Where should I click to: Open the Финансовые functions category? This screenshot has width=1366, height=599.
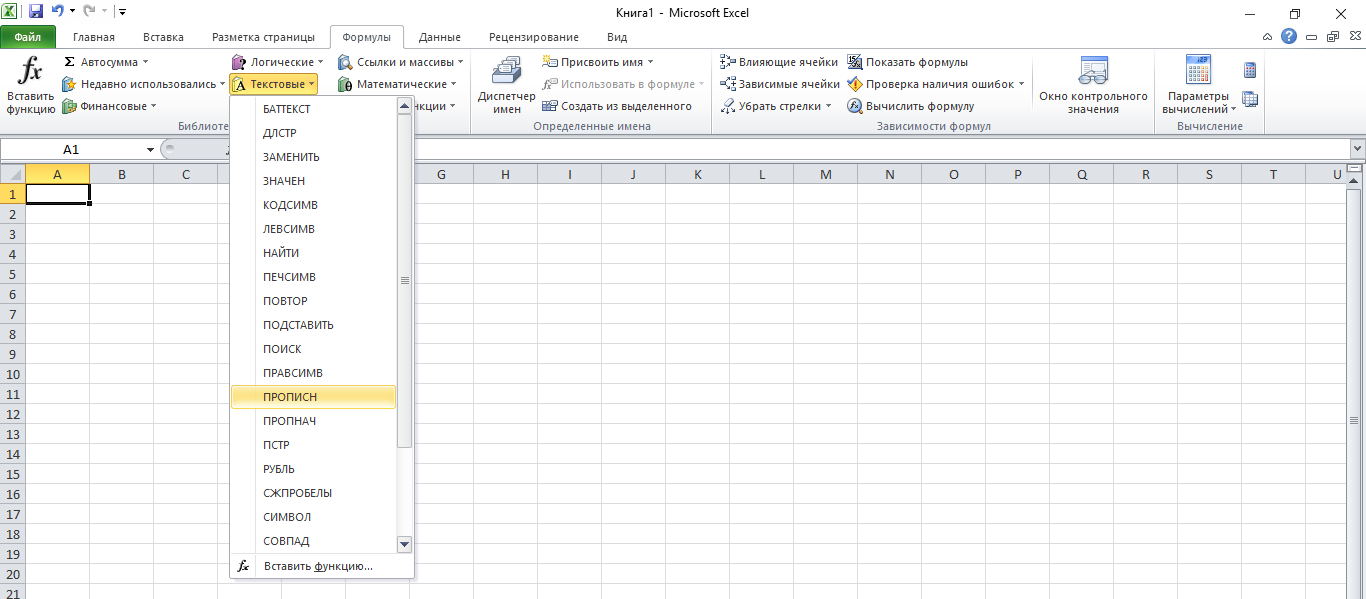tap(109, 106)
